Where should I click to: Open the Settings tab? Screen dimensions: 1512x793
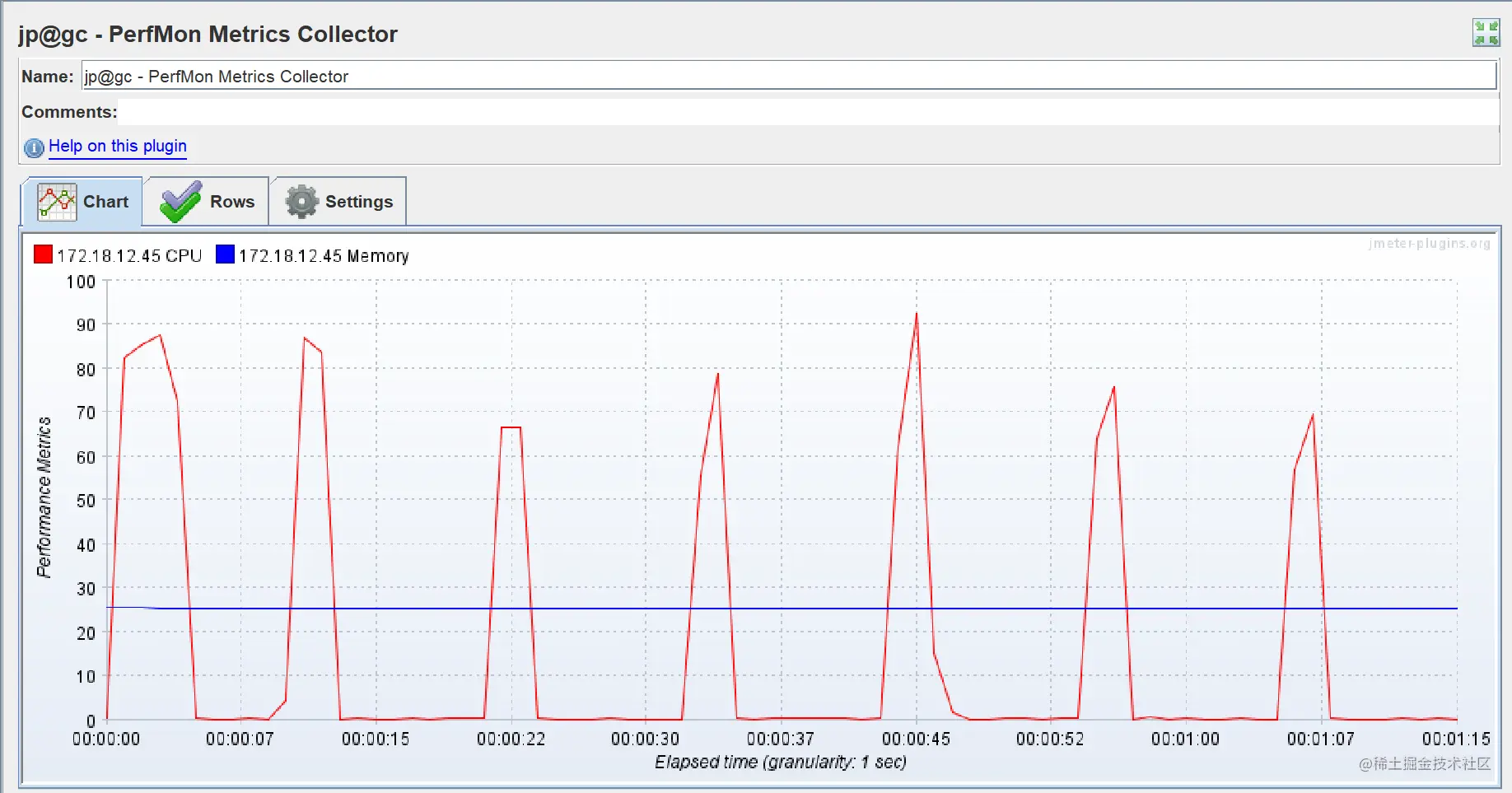(338, 202)
